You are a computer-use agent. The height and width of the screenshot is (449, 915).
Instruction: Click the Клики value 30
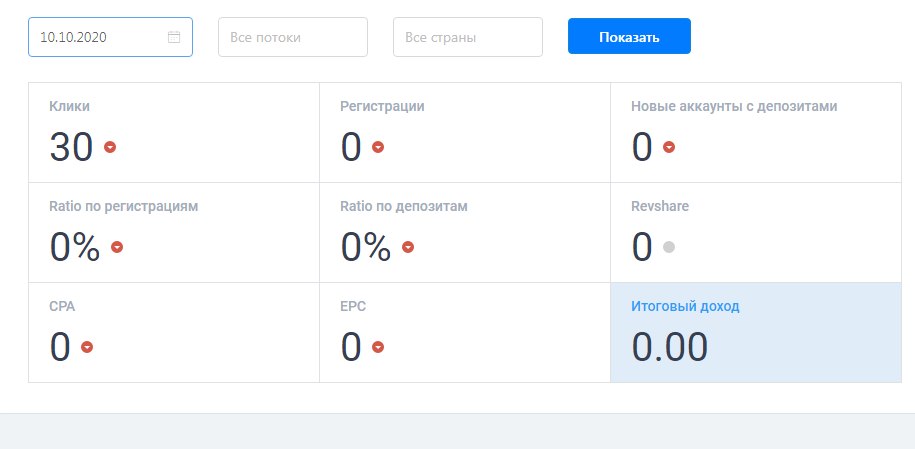click(x=71, y=147)
